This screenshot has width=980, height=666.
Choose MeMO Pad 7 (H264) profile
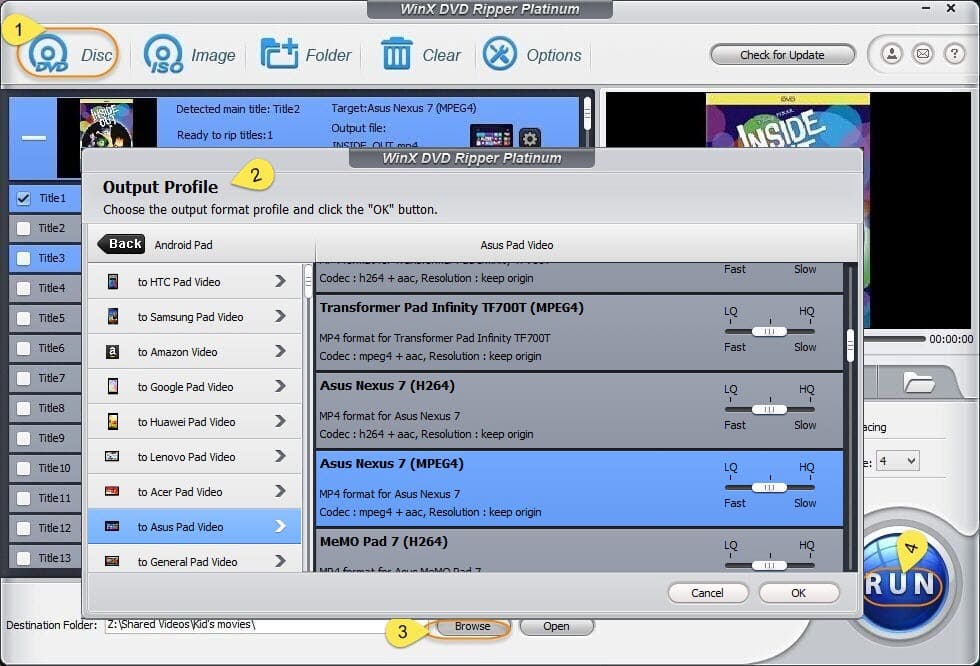579,551
